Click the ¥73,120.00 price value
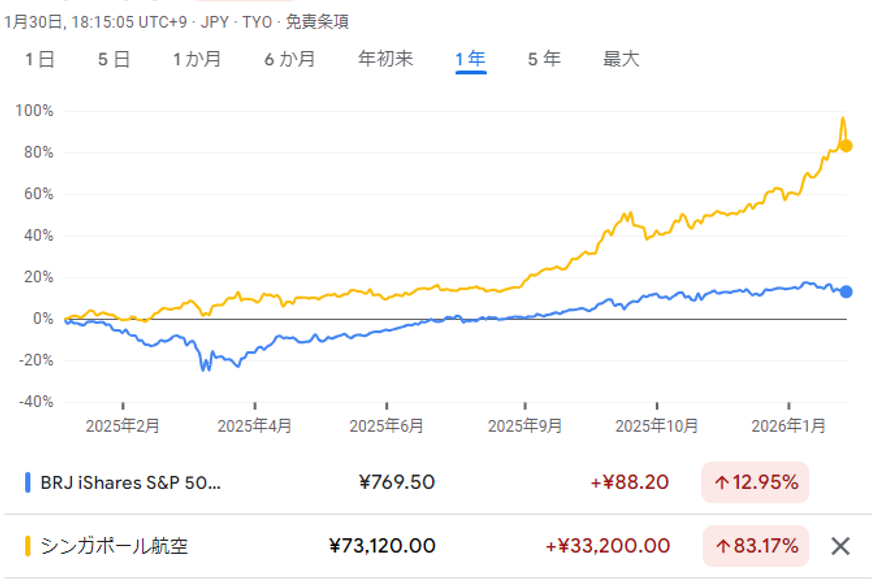This screenshot has height=586, width=891. tap(382, 546)
